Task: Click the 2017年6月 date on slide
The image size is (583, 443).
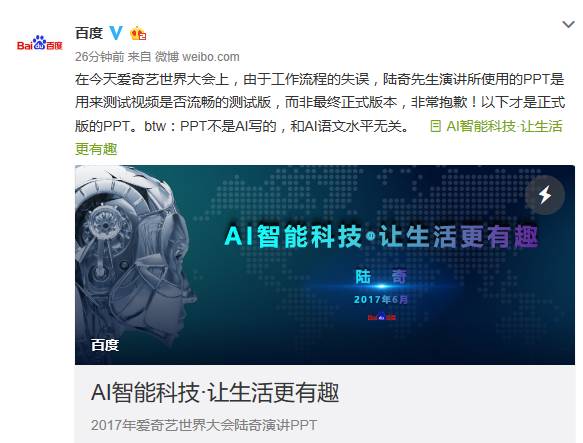Action: pyautogui.click(x=381, y=299)
